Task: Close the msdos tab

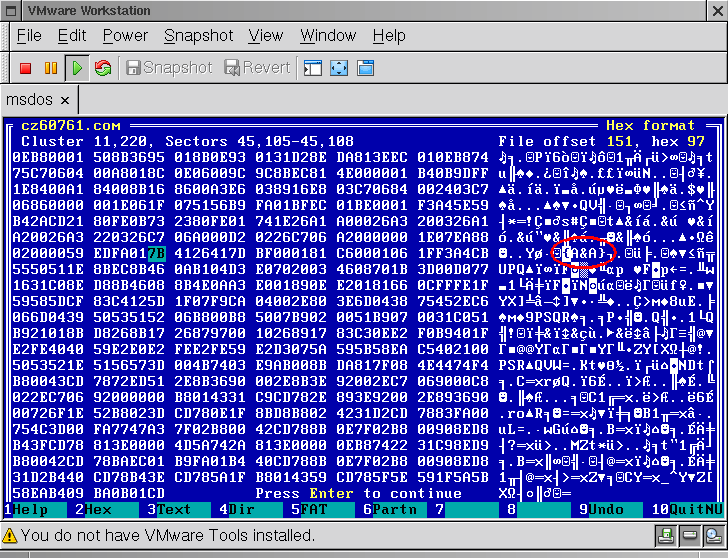Action: [x=65, y=100]
